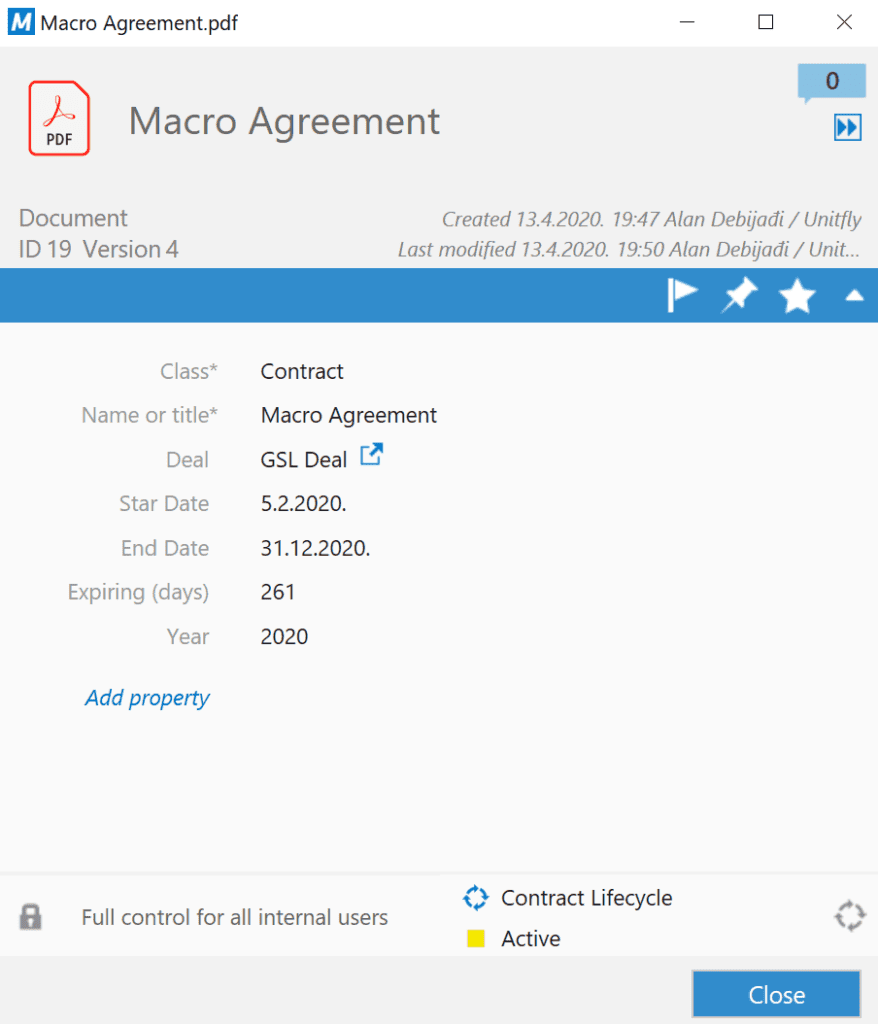Toggle the favorites star icon
Screen dimensions: 878x1024
click(797, 296)
